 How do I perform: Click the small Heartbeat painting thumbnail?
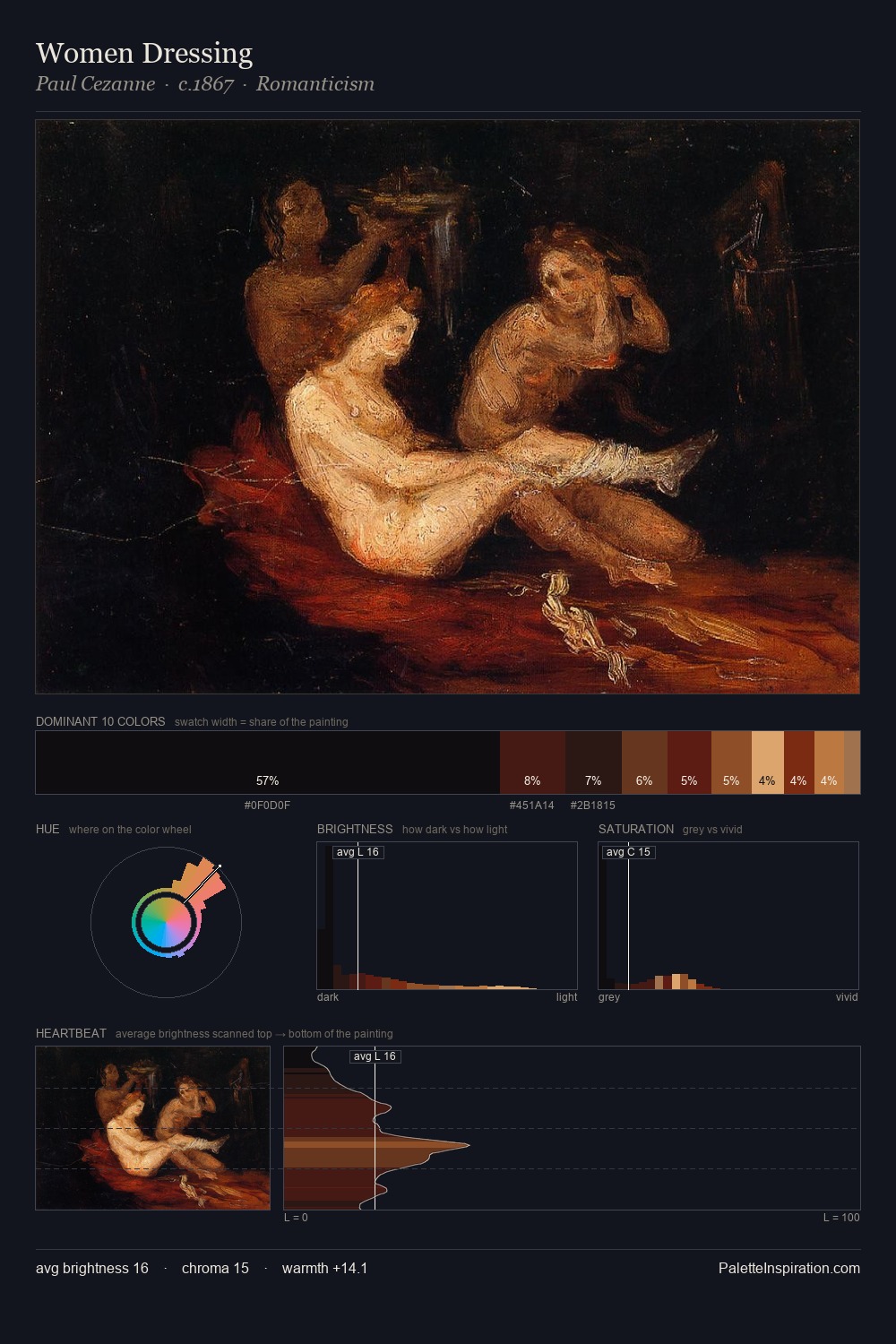point(153,1128)
